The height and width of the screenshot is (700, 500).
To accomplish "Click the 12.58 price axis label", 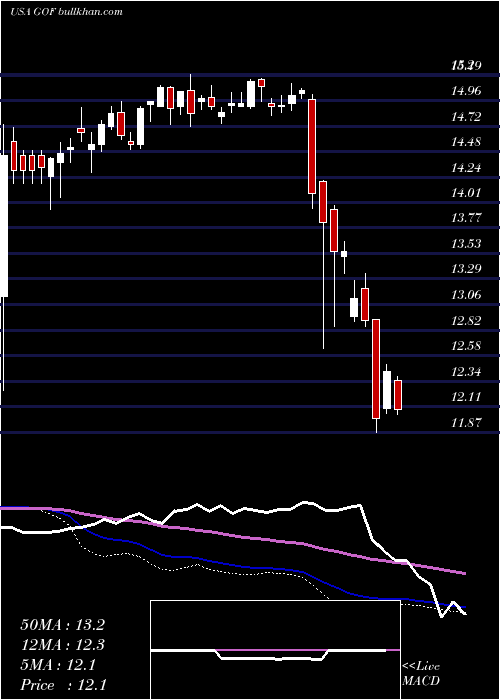I will (x=466, y=346).
